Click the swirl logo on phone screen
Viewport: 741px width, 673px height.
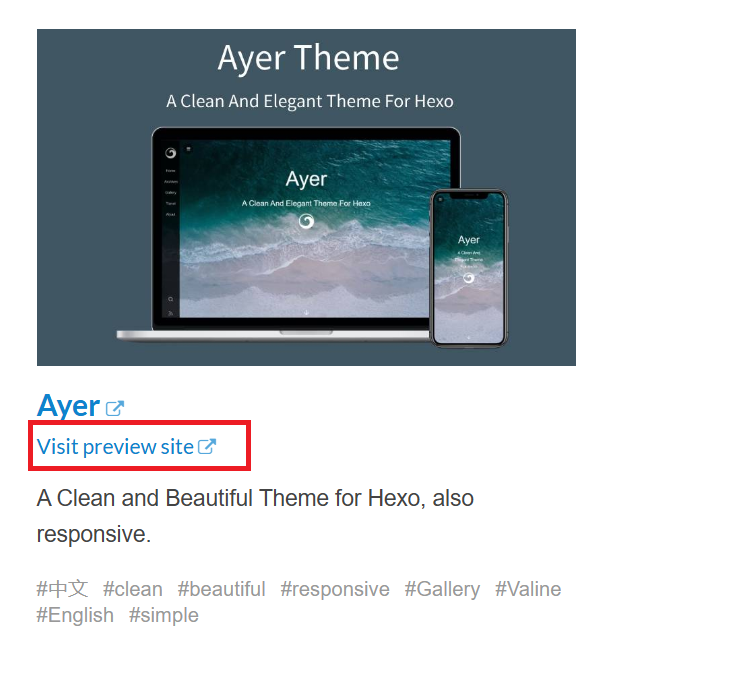pos(469,278)
